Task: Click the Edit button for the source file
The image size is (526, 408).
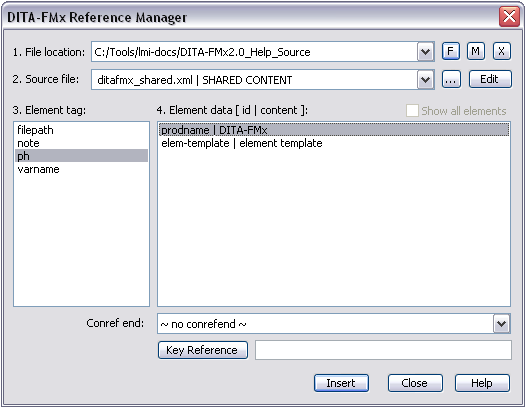Action: point(490,80)
